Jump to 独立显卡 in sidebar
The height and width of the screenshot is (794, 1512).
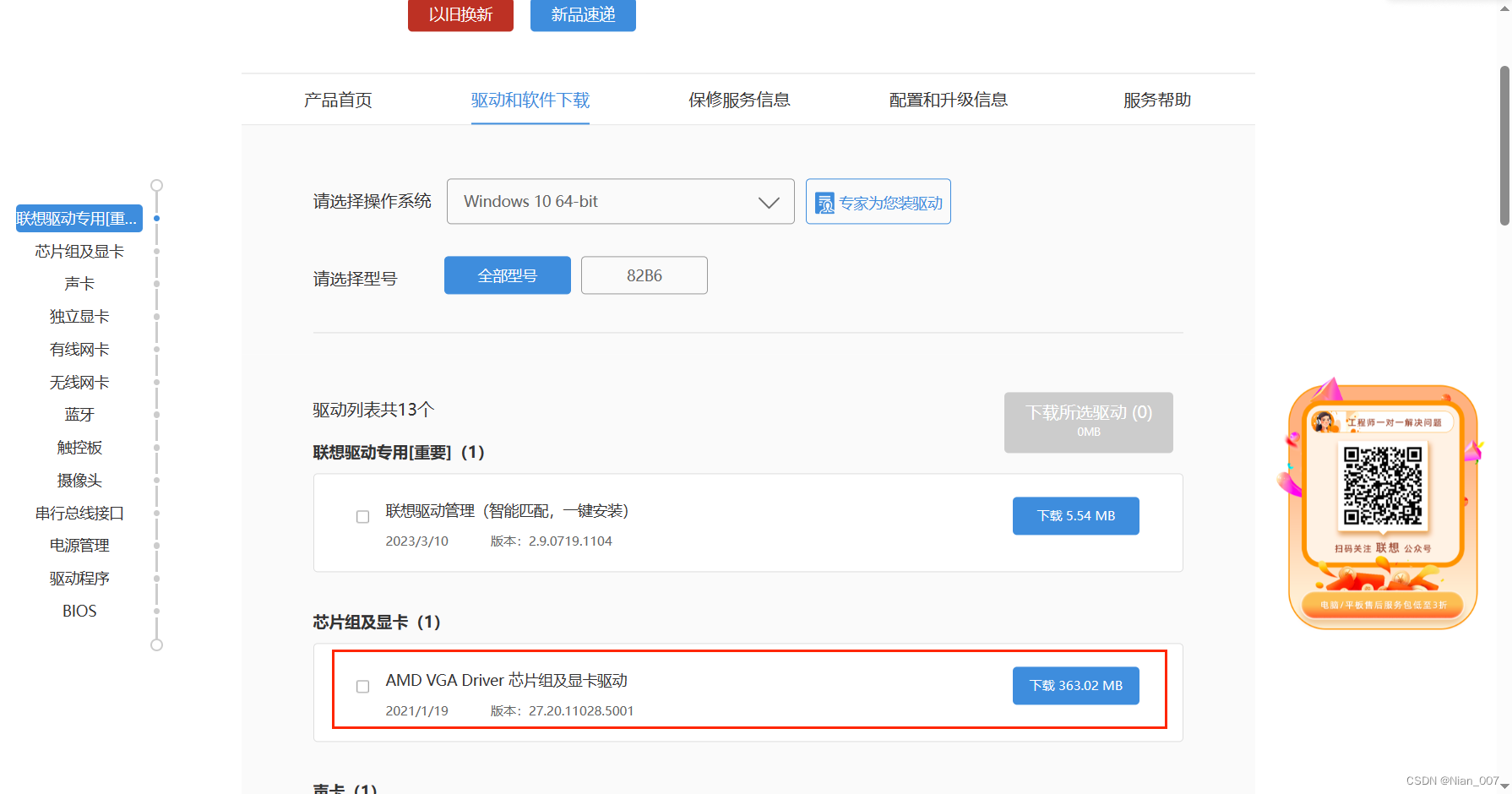tap(79, 317)
